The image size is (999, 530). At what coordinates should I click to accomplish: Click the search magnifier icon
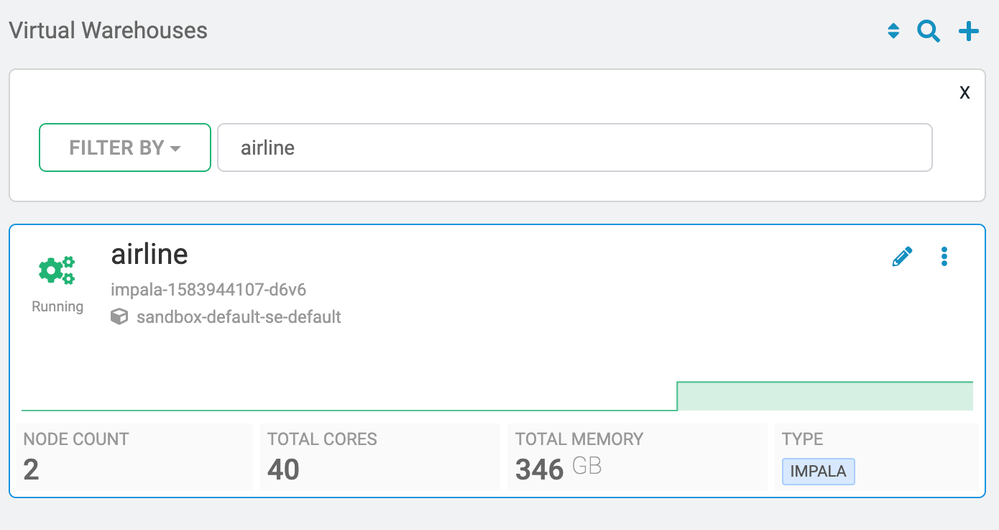(x=928, y=32)
